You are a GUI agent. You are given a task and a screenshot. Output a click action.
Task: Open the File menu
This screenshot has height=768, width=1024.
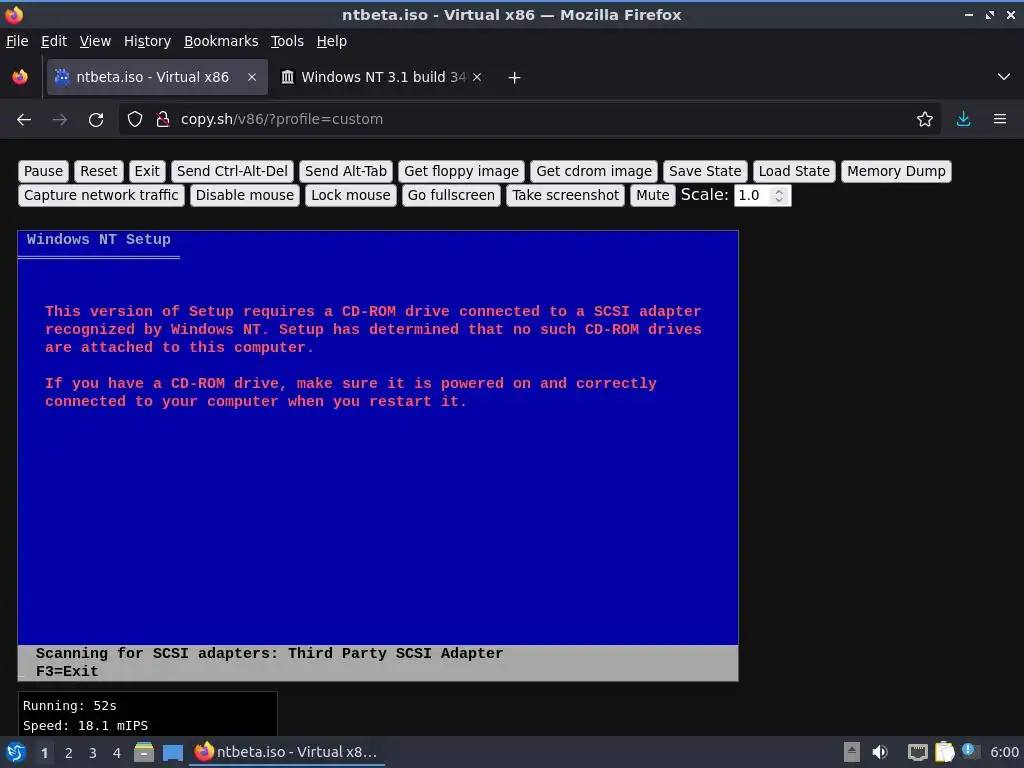(17, 41)
